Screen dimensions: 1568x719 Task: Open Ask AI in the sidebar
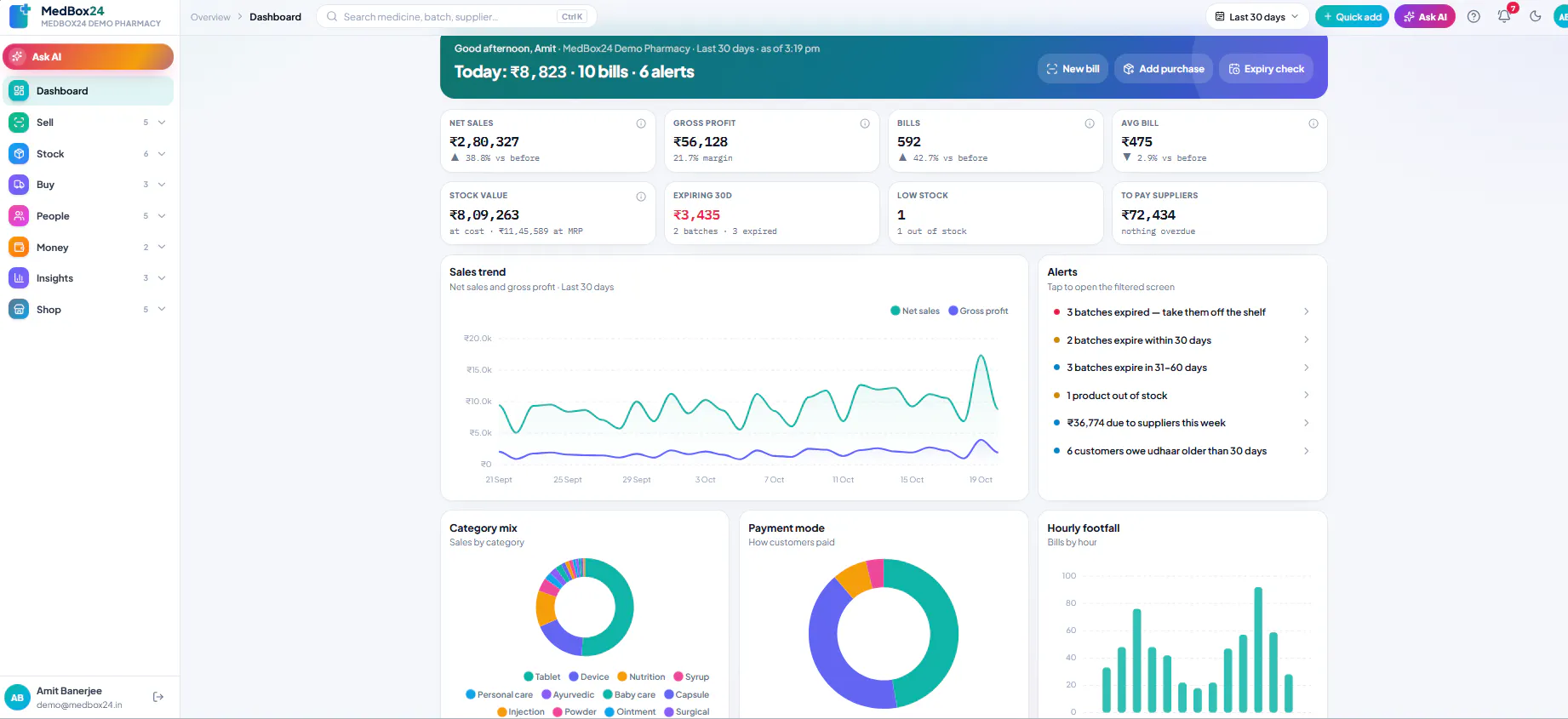[x=89, y=57]
